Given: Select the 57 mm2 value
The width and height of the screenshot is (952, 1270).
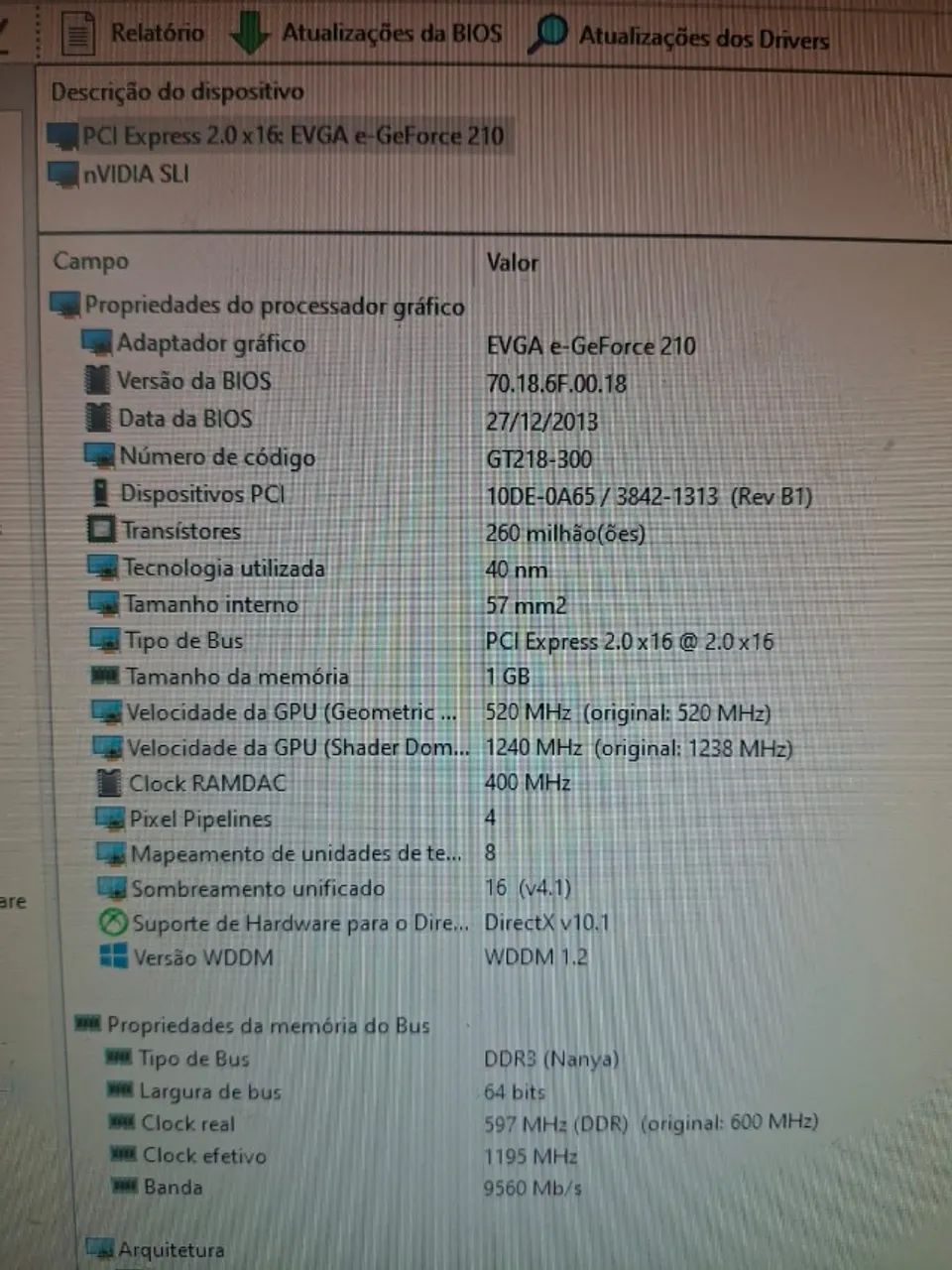Looking at the screenshot, I should click(526, 605).
